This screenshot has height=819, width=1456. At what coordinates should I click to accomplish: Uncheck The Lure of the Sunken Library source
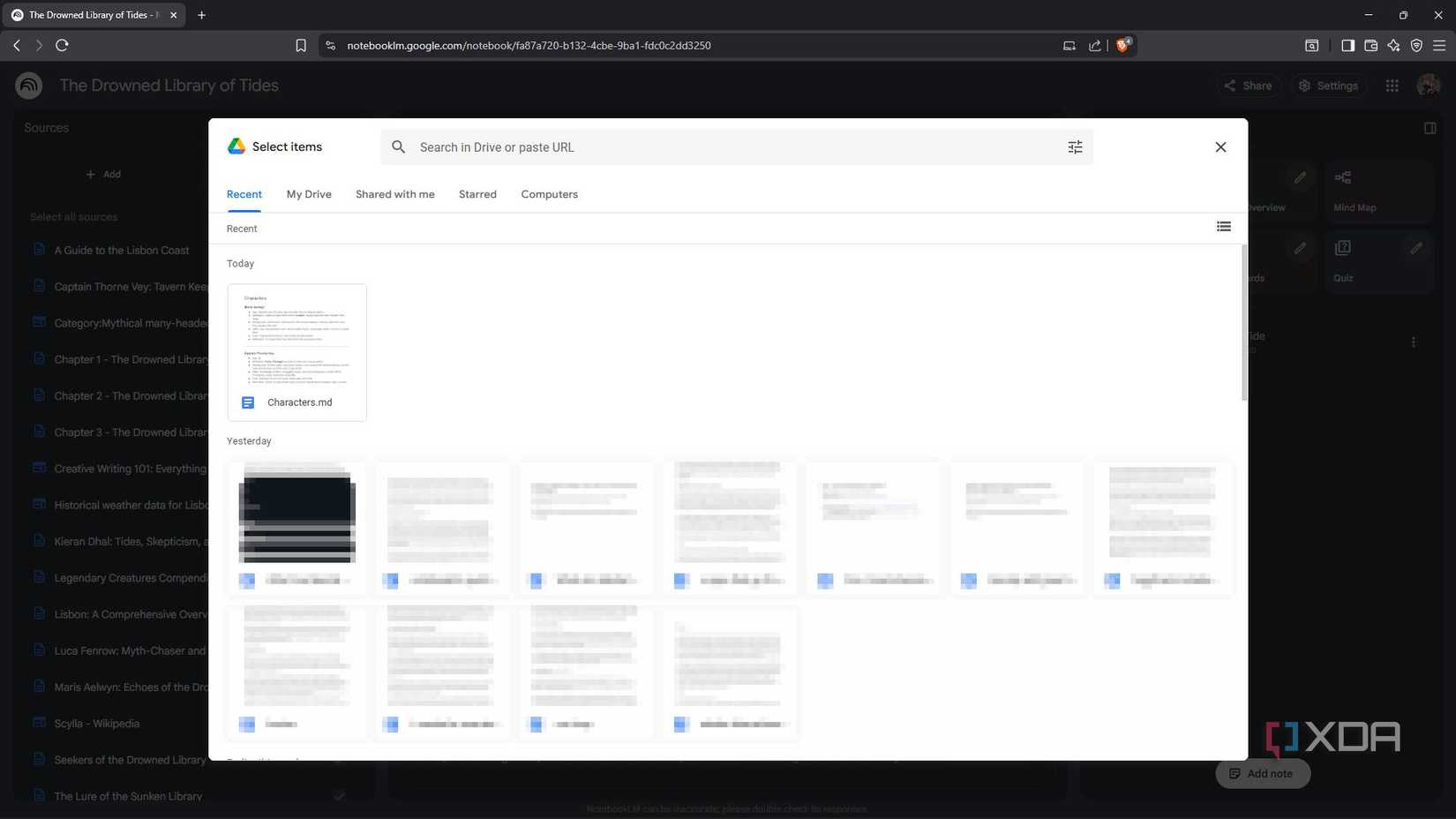click(x=340, y=795)
